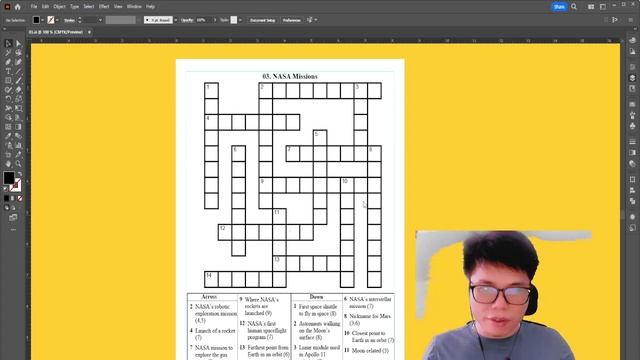Open the graphic Style dropdown arrow
Image resolution: width=640 pixels, height=360 pixels.
(240, 20)
